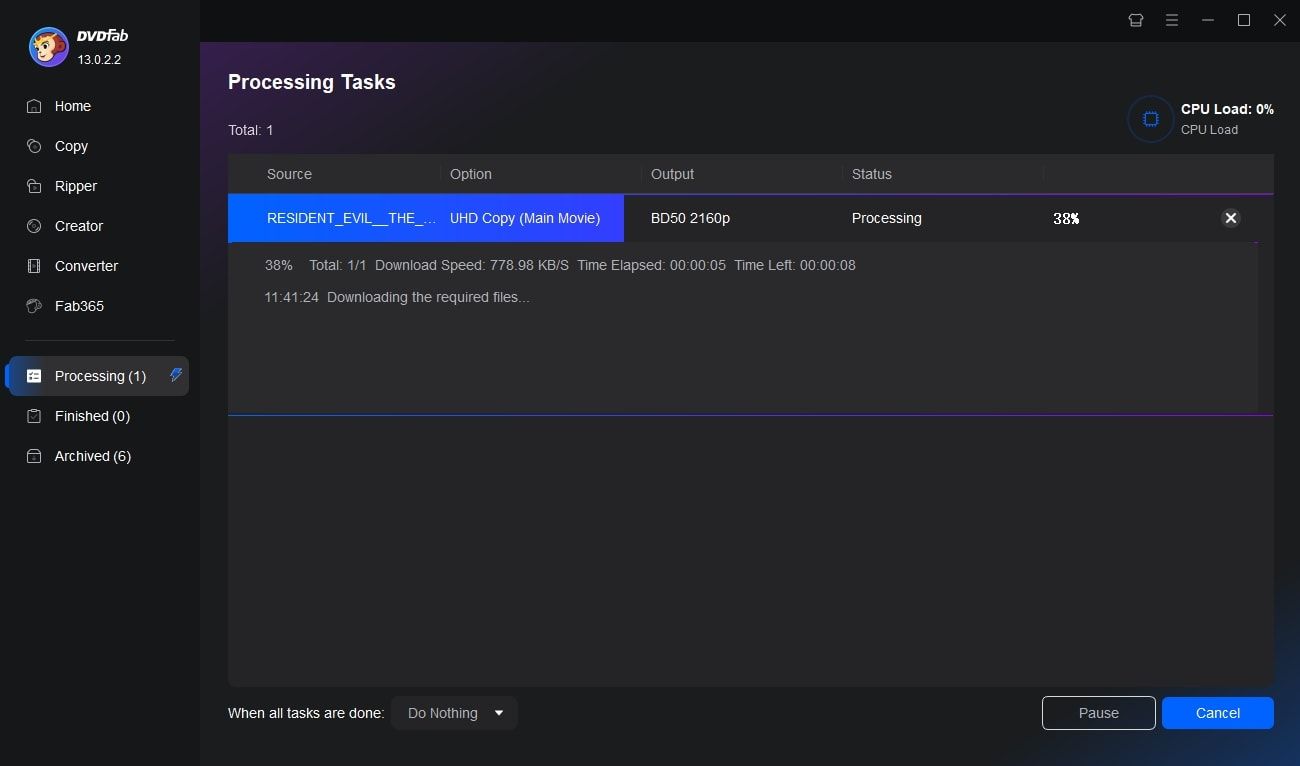Click the Processing list icon
This screenshot has width=1300, height=766.
[x=34, y=376]
